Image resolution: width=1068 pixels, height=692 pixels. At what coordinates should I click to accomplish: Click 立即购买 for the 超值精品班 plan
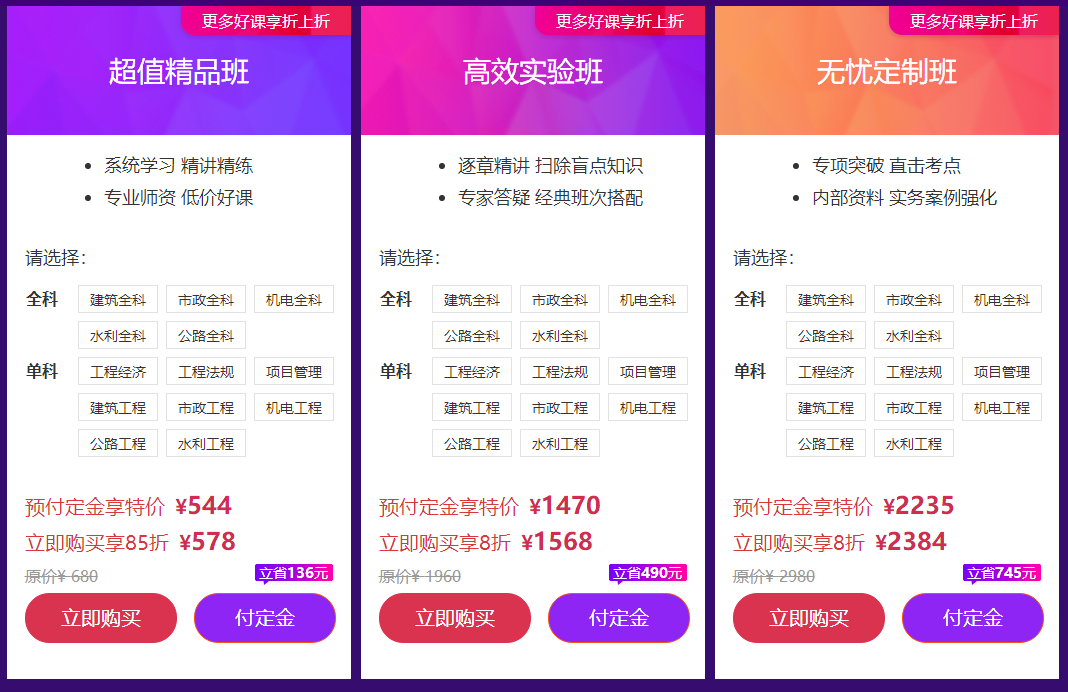100,618
